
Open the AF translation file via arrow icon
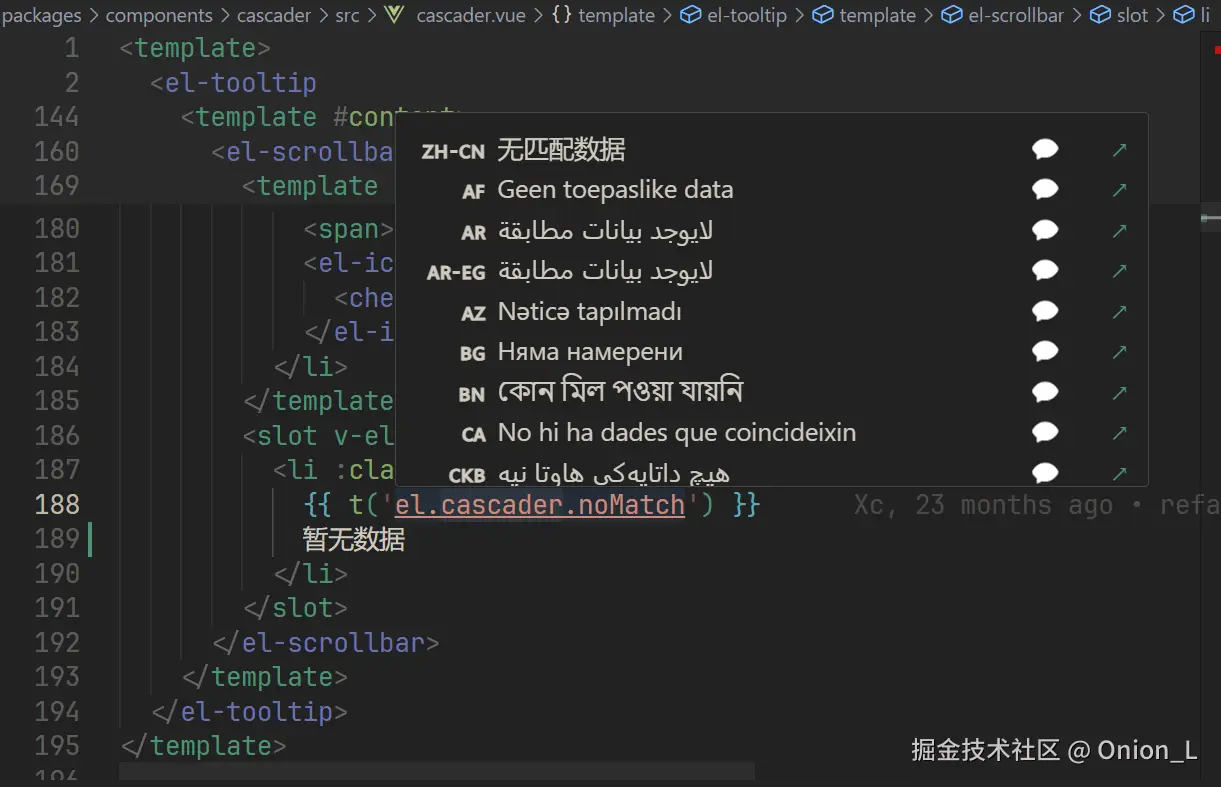pos(1119,189)
